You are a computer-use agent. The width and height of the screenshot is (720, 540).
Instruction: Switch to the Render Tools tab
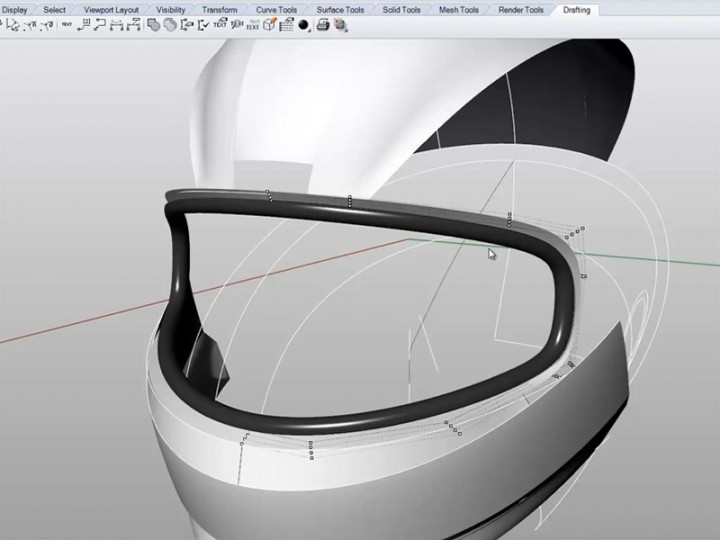[521, 10]
